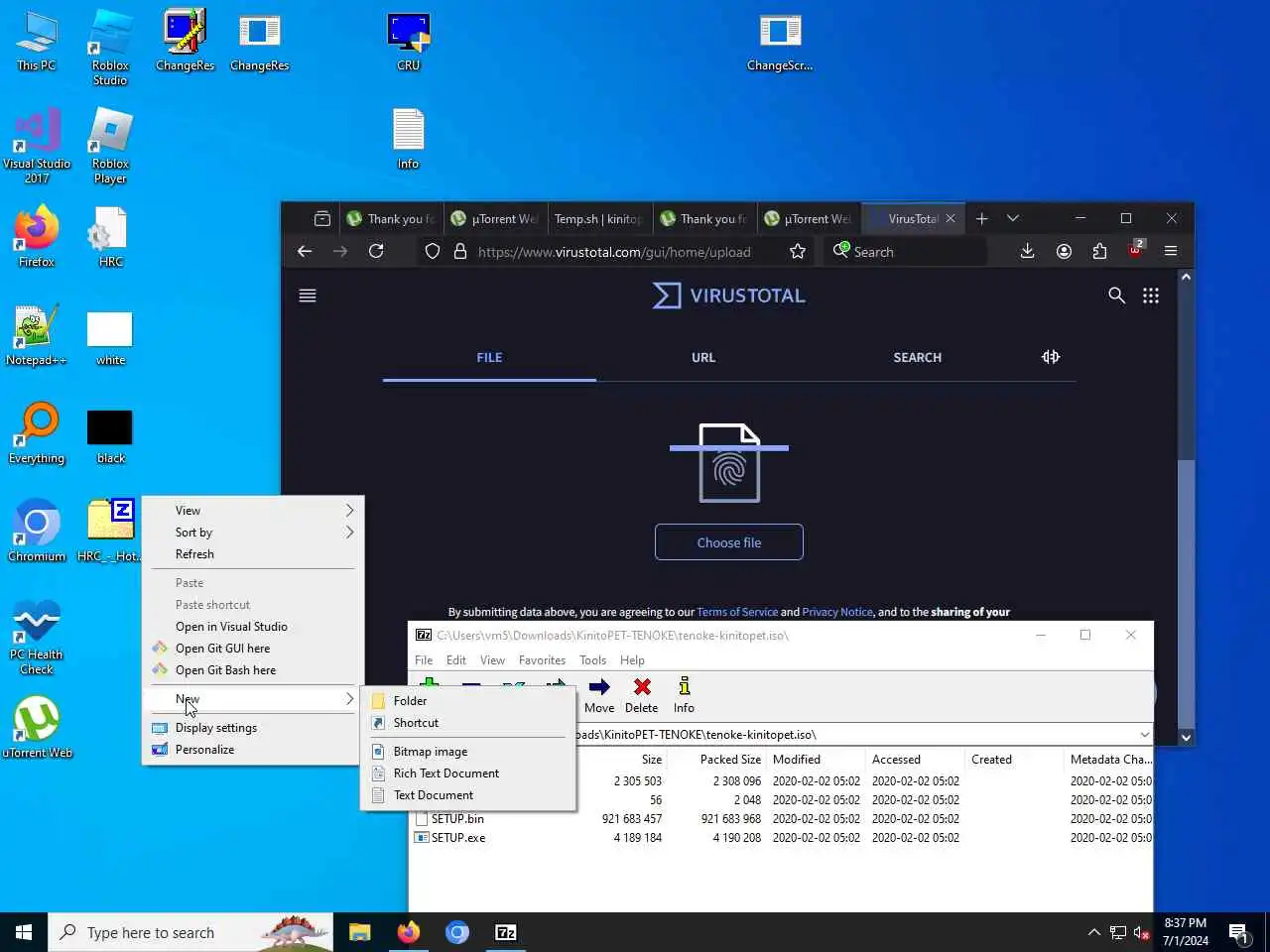Click the Choose file button
1270x952 pixels.
pos(729,542)
